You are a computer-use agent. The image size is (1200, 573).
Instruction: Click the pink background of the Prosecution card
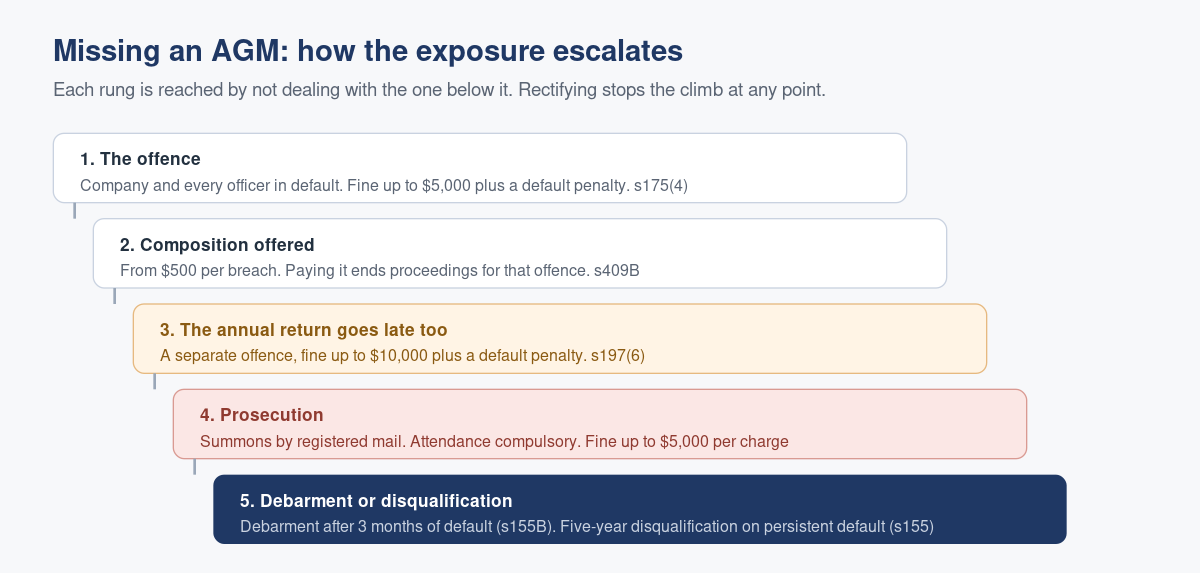[900, 424]
